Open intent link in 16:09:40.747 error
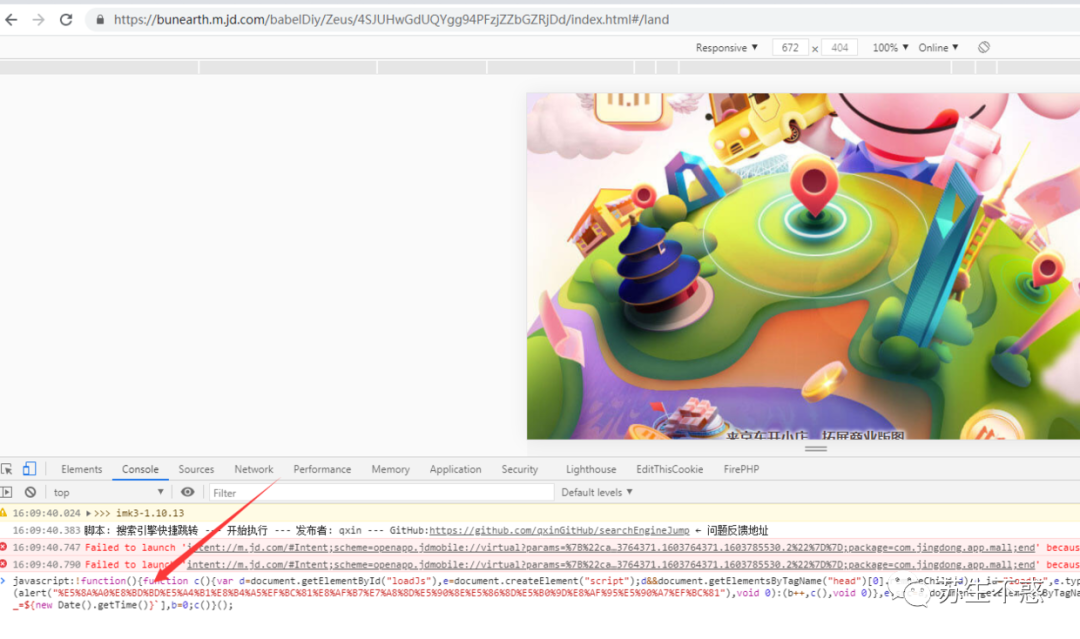This screenshot has height=639, width=1080. (611, 547)
